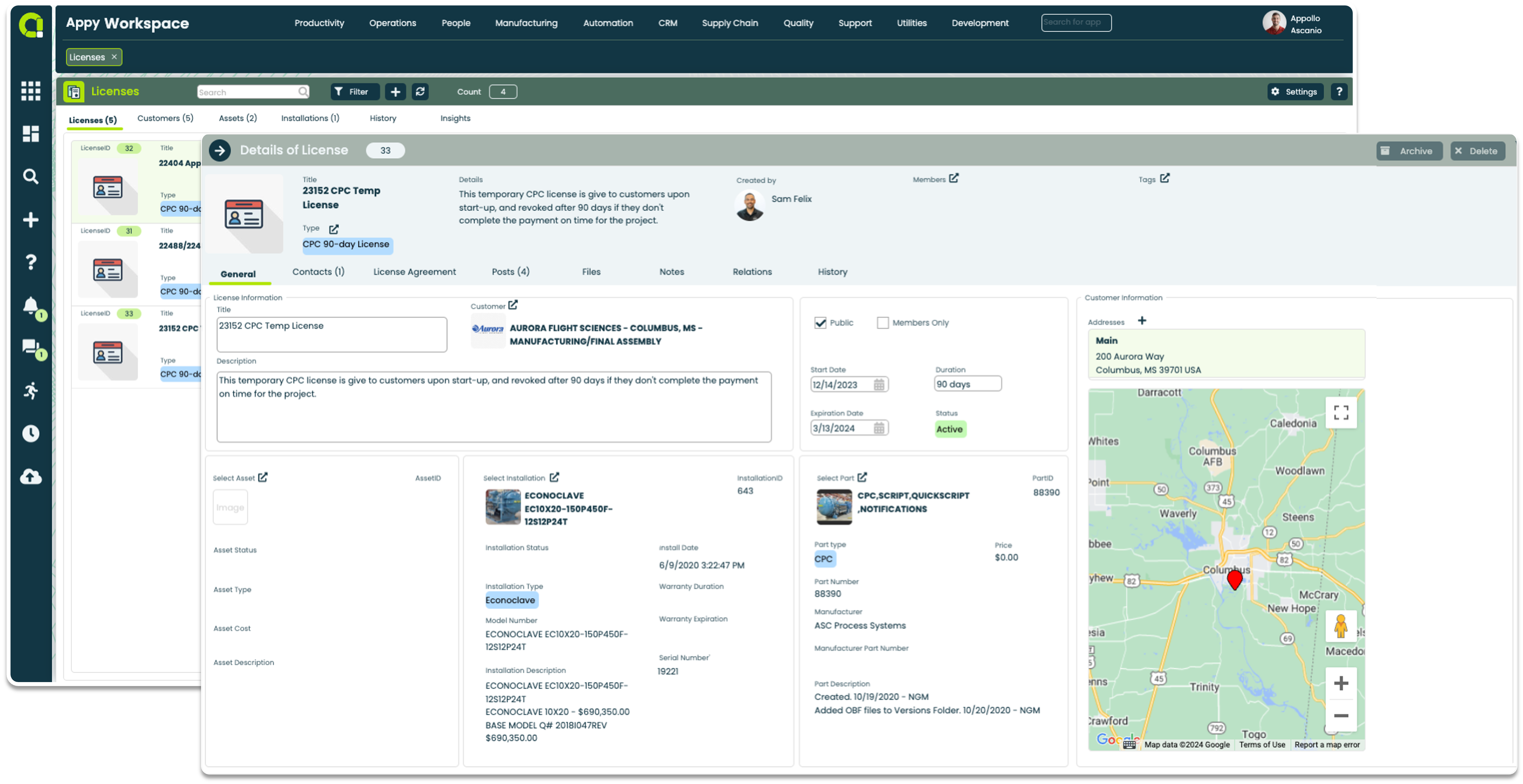
Task: Open the Duration 90 days field
Action: (968, 384)
